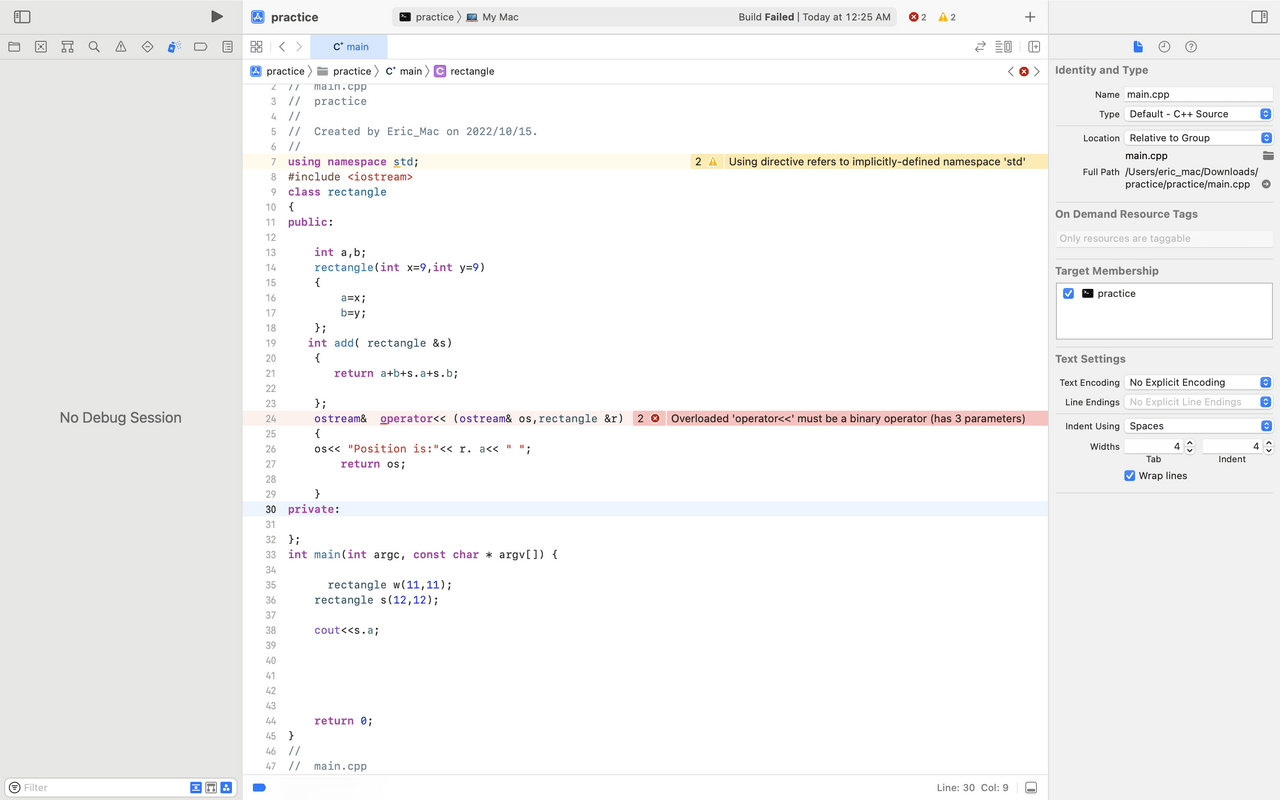Viewport: 1280px width, 800px height.
Task: Click rectangle class in jump bar
Action: click(x=464, y=72)
